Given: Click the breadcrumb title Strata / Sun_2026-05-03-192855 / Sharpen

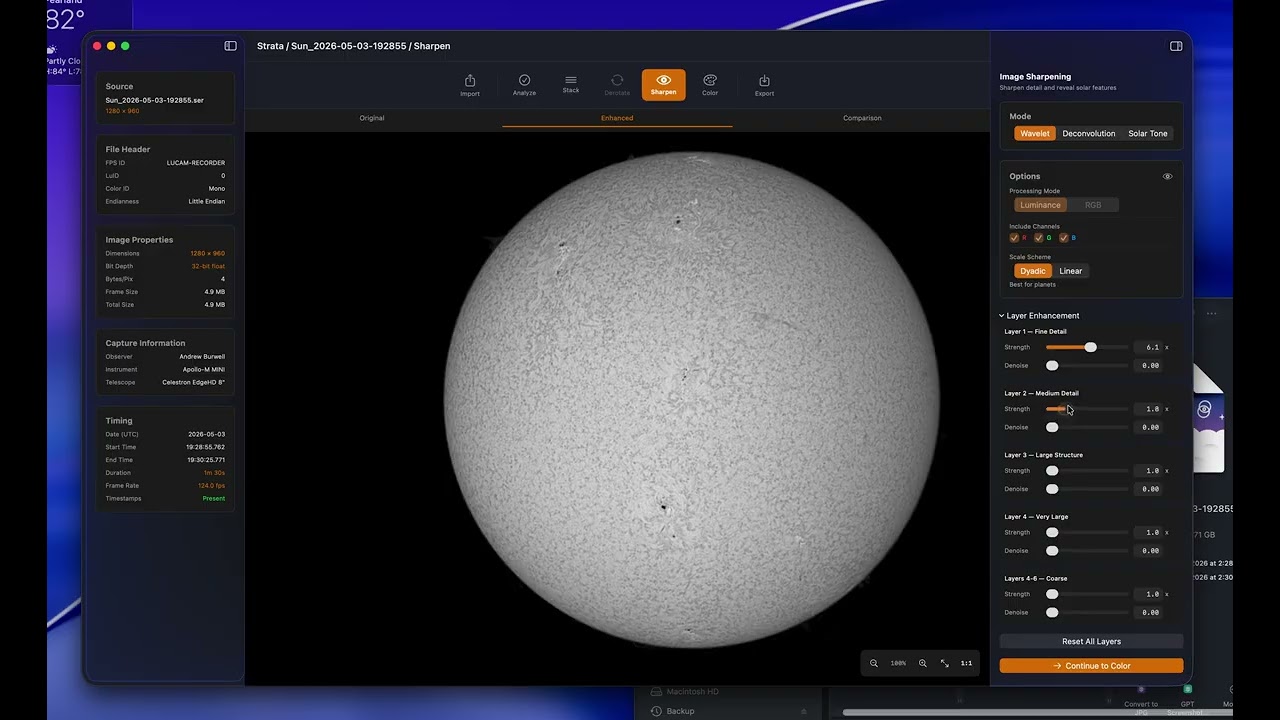Looking at the screenshot, I should click(353, 46).
